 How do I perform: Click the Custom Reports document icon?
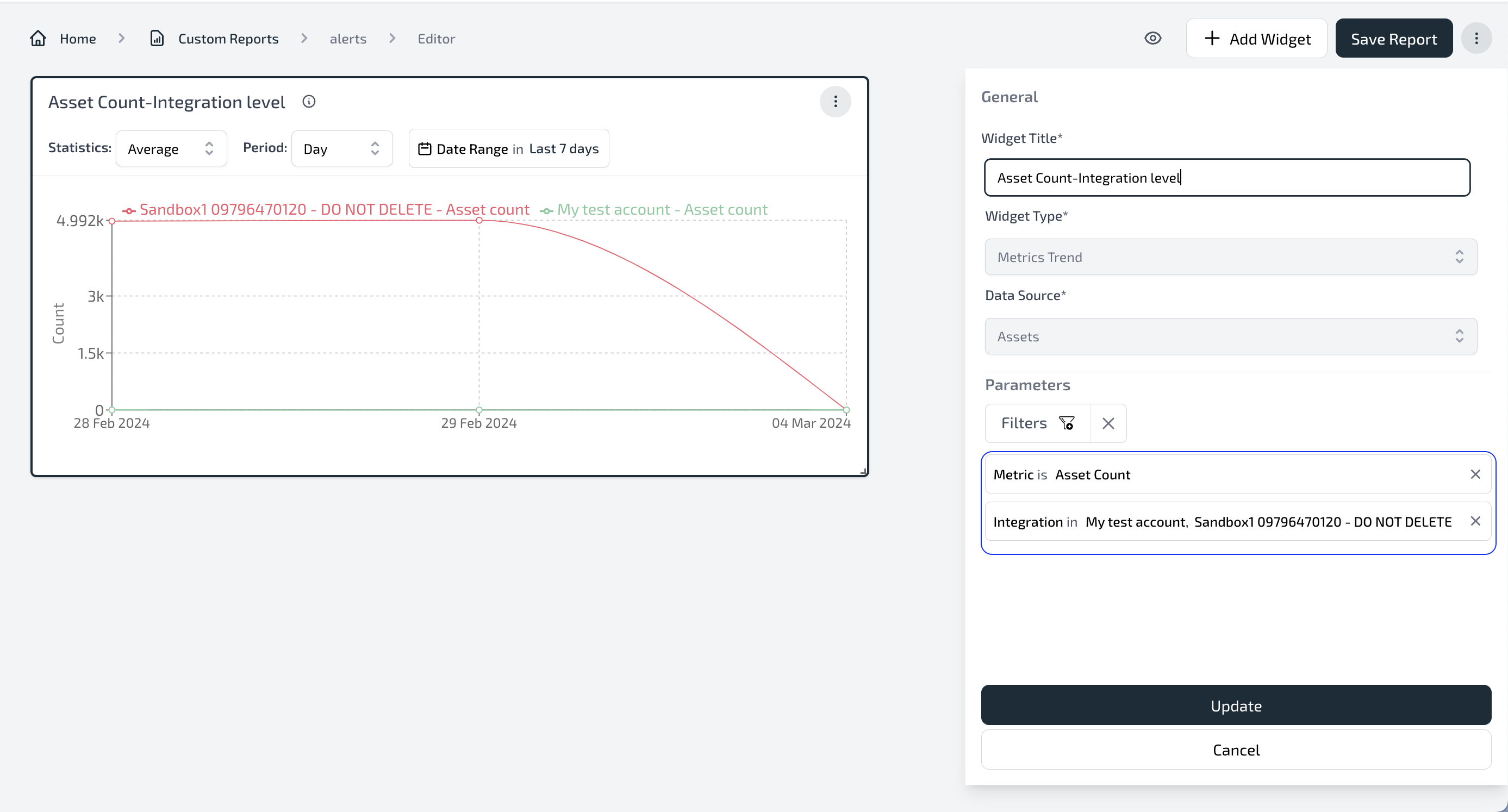point(157,39)
